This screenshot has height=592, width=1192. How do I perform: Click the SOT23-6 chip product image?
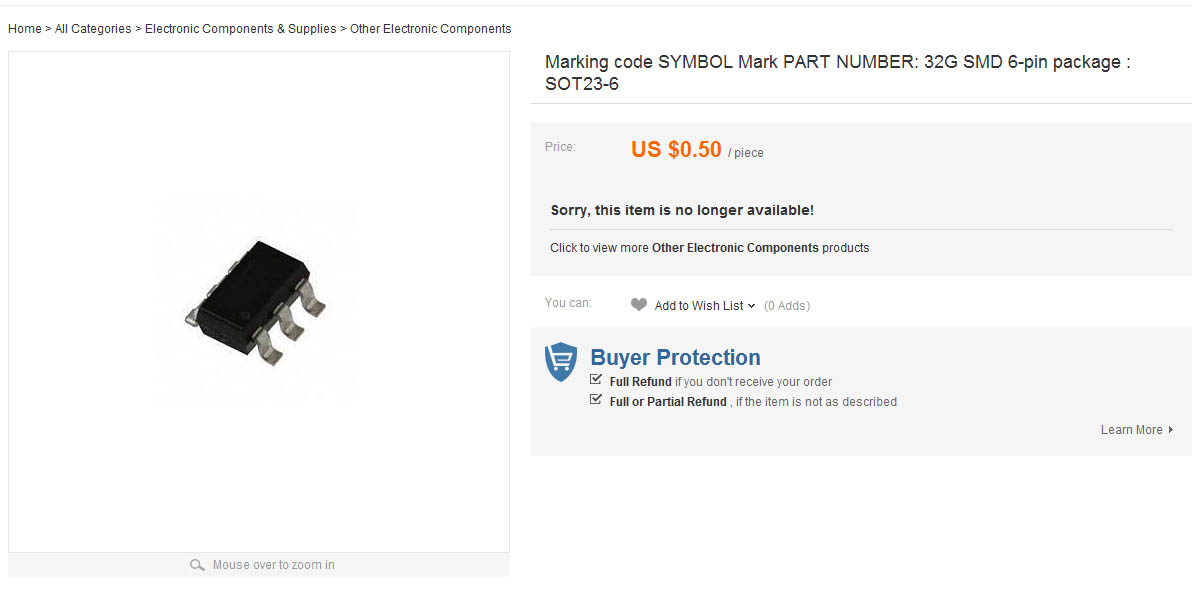[257, 298]
